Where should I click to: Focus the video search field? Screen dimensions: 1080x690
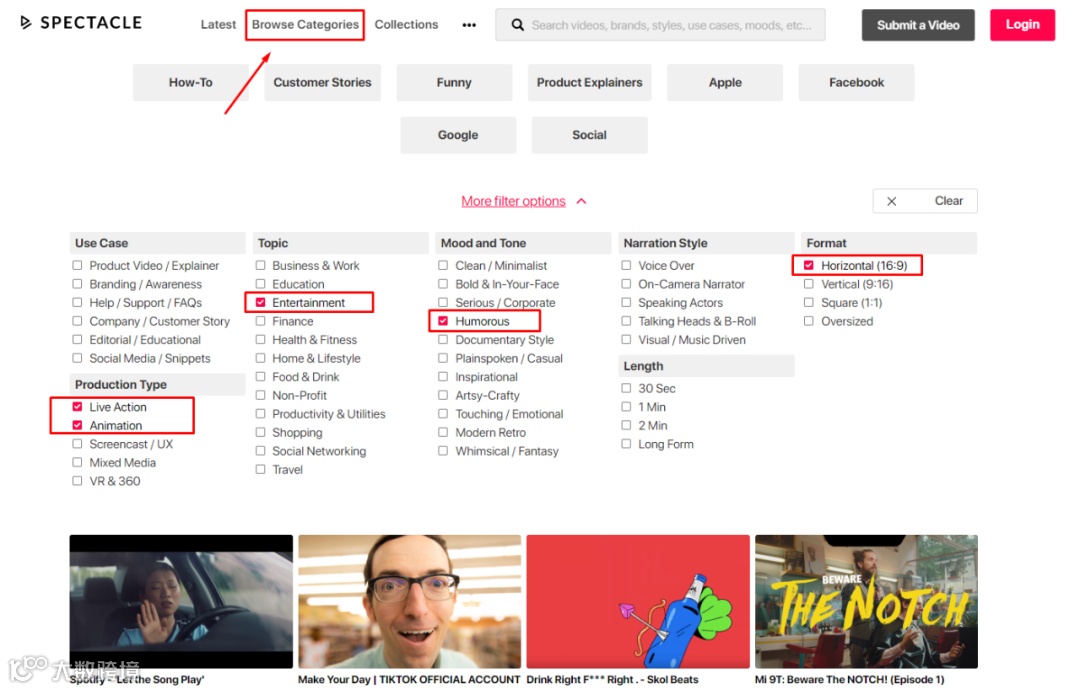pyautogui.click(x=660, y=25)
